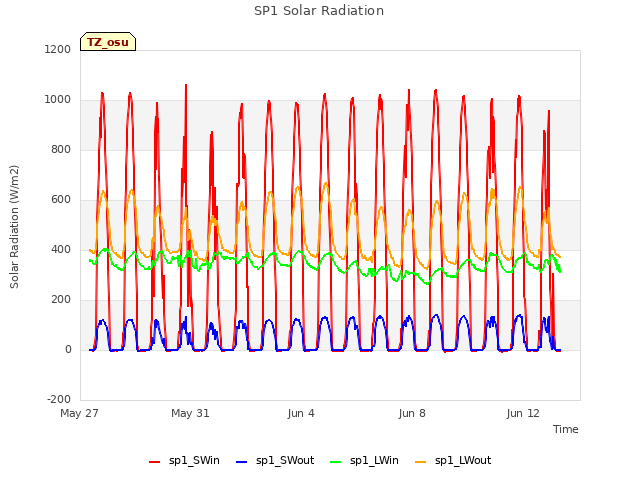Click the 800 y-axis tick label
Screen dimensions: 640x480
tap(61, 149)
